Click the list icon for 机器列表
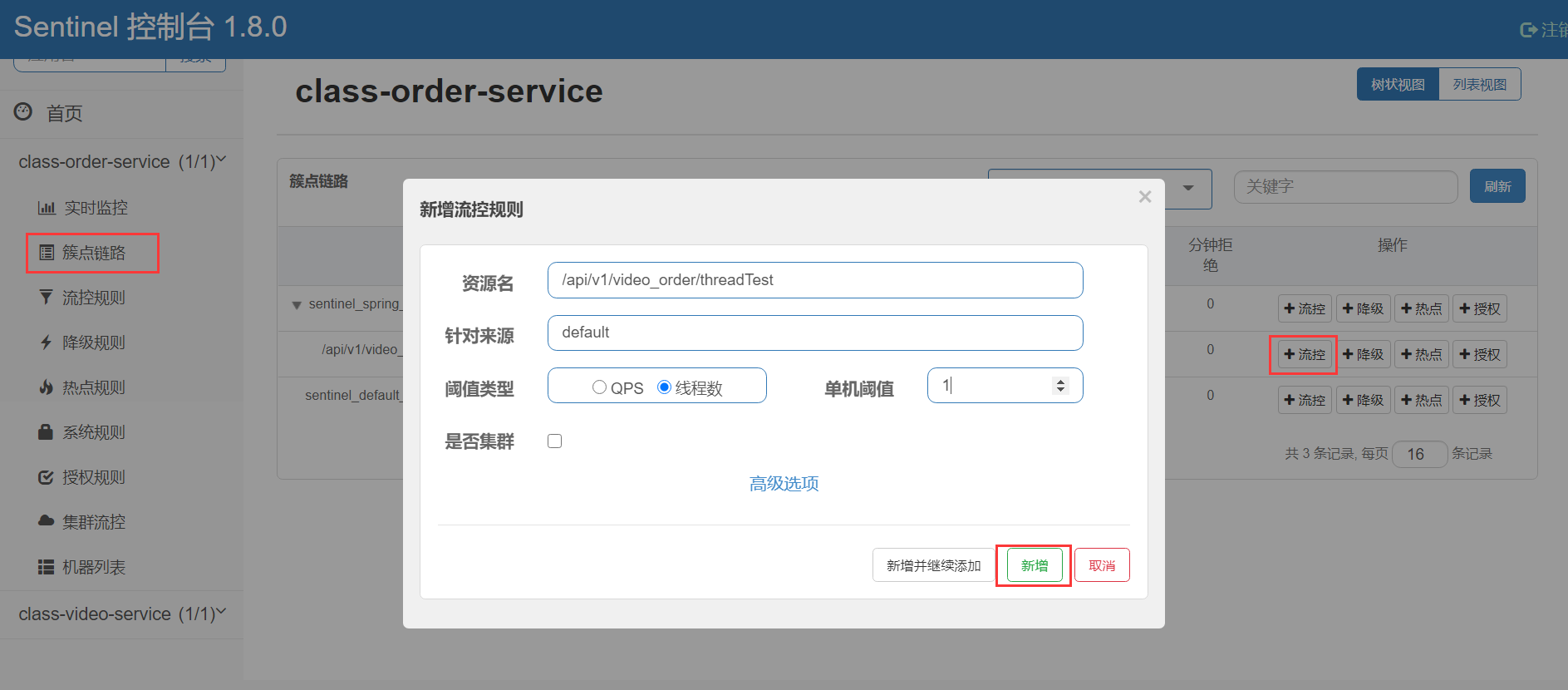This screenshot has width=1568, height=690. point(47,567)
